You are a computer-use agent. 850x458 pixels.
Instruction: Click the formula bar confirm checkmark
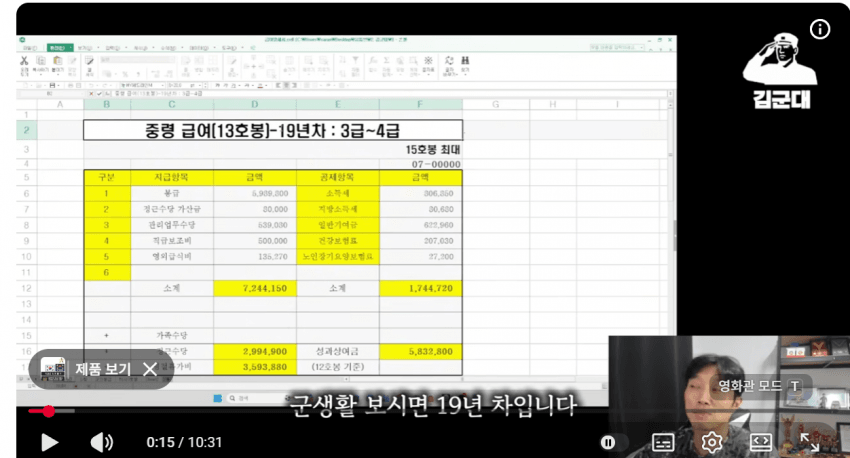99,94
